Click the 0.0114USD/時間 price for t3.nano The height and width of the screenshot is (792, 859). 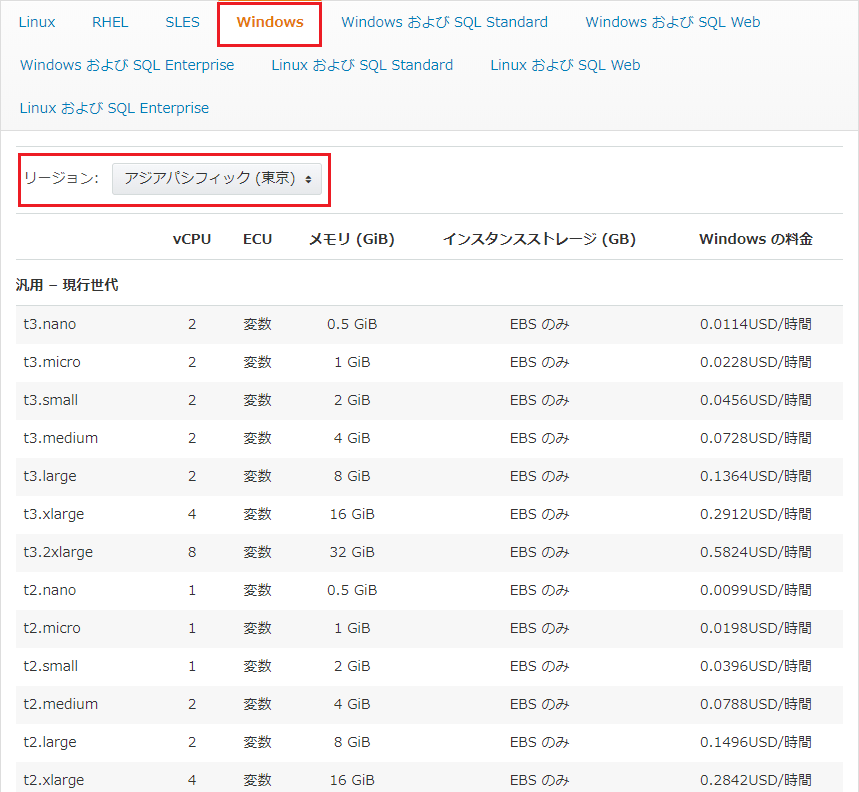(x=755, y=324)
